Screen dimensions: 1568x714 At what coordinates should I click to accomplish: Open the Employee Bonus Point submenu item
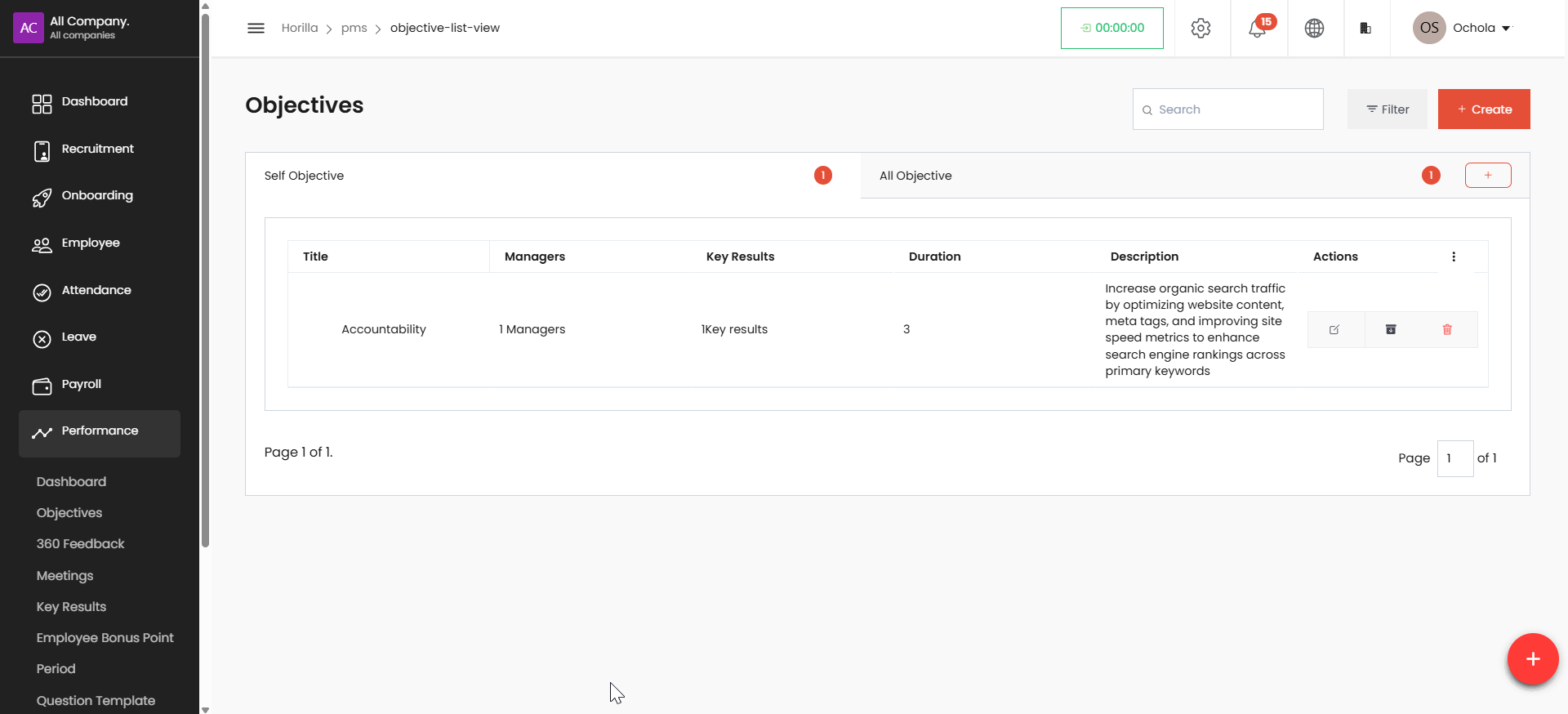click(105, 638)
